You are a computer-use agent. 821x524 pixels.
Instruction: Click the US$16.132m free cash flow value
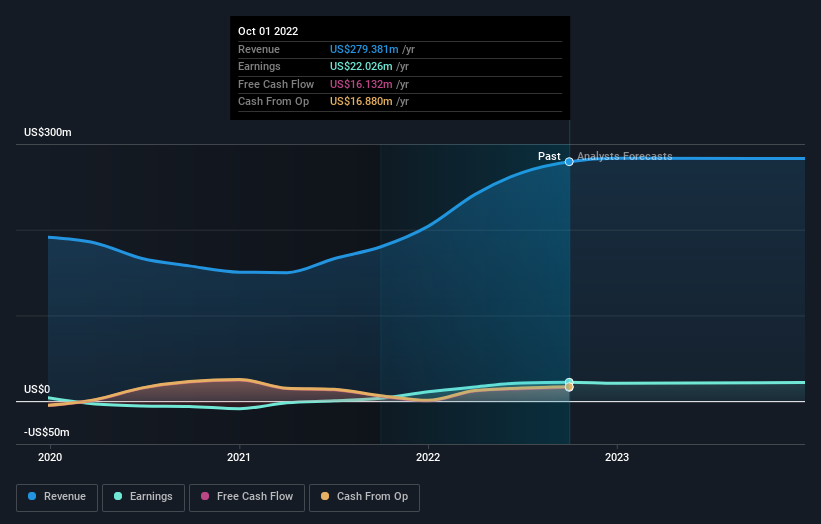coord(361,84)
